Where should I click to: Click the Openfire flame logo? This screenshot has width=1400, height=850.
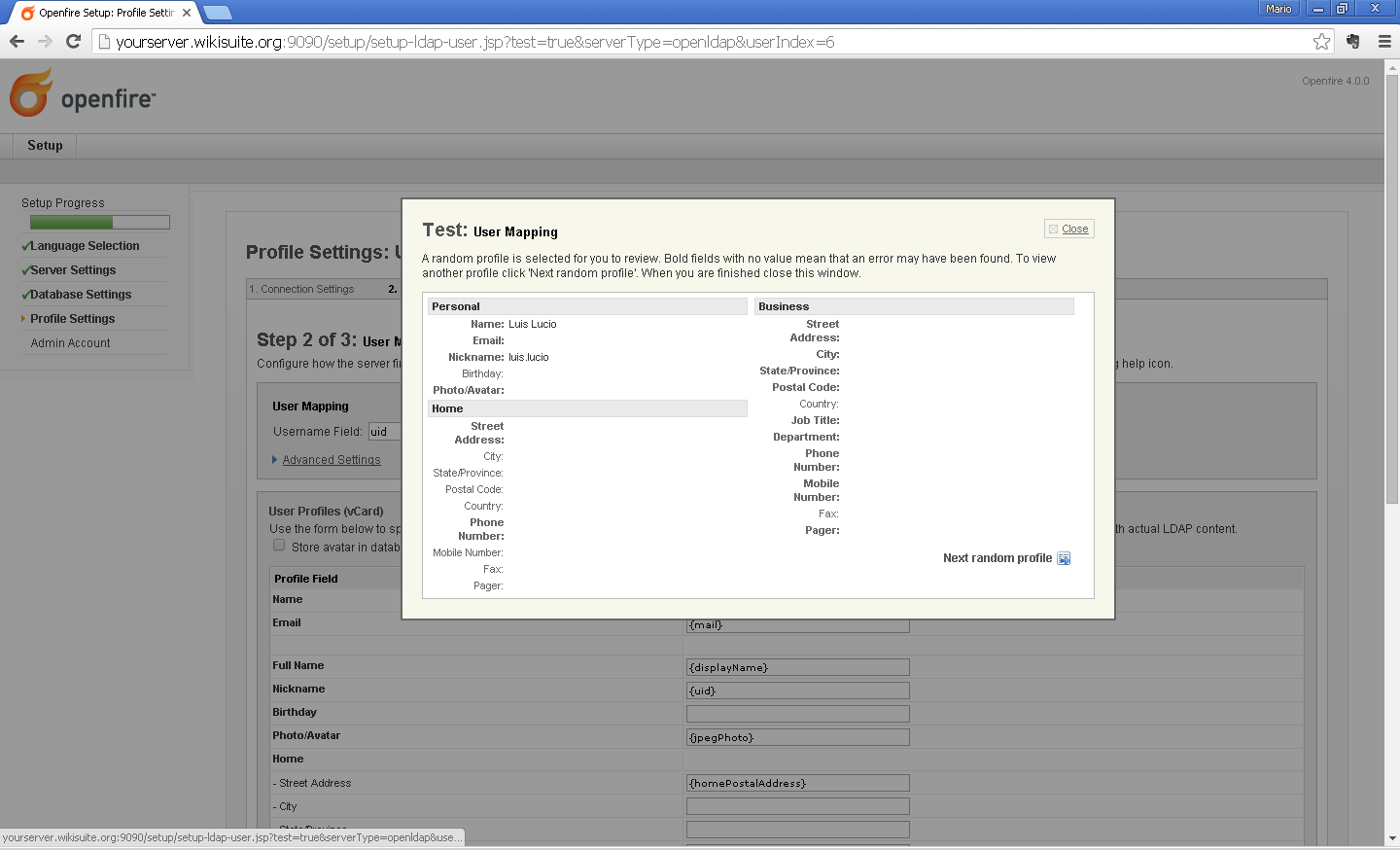31,92
